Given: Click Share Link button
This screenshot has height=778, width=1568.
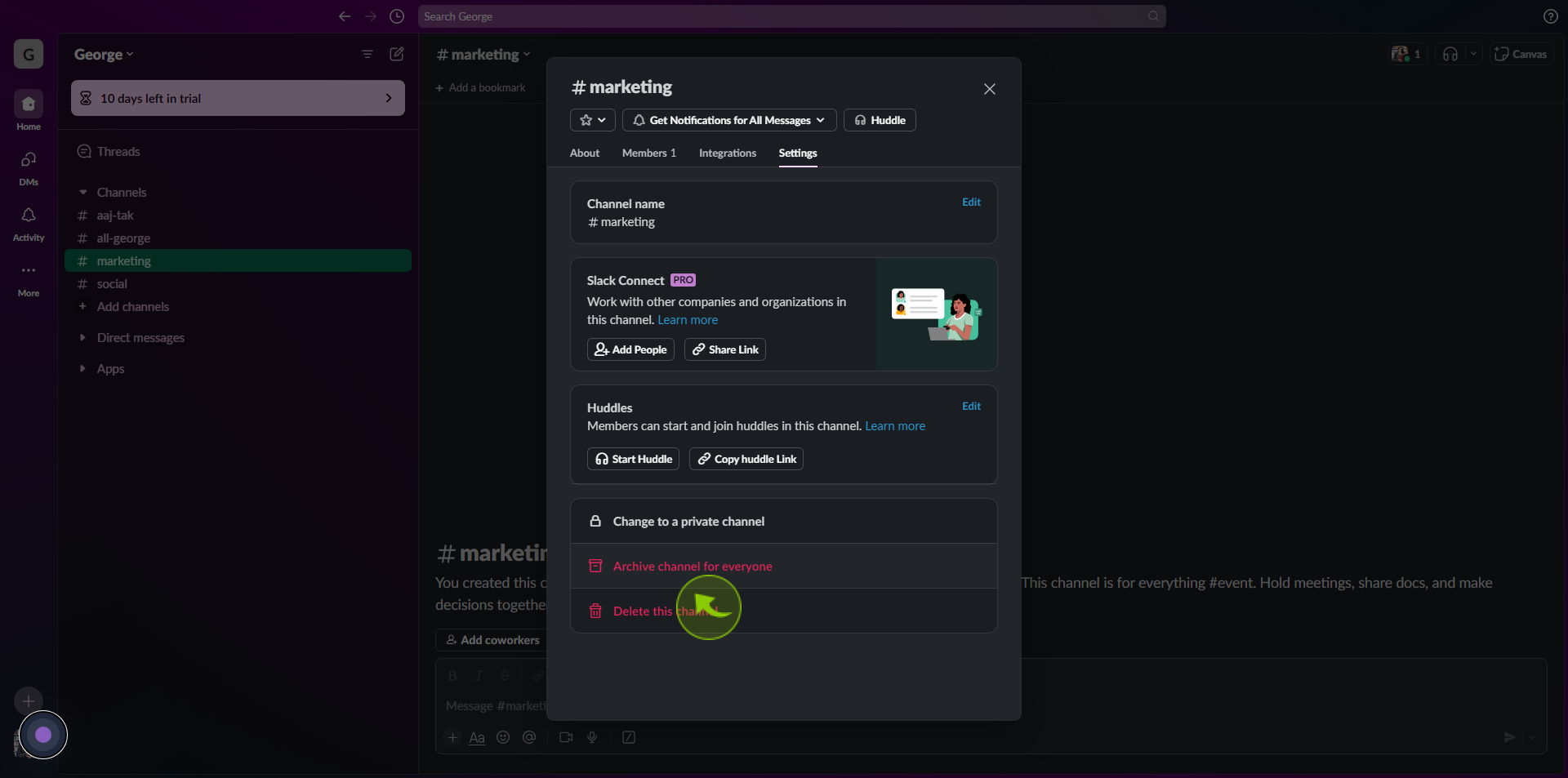Looking at the screenshot, I should click(x=725, y=349).
